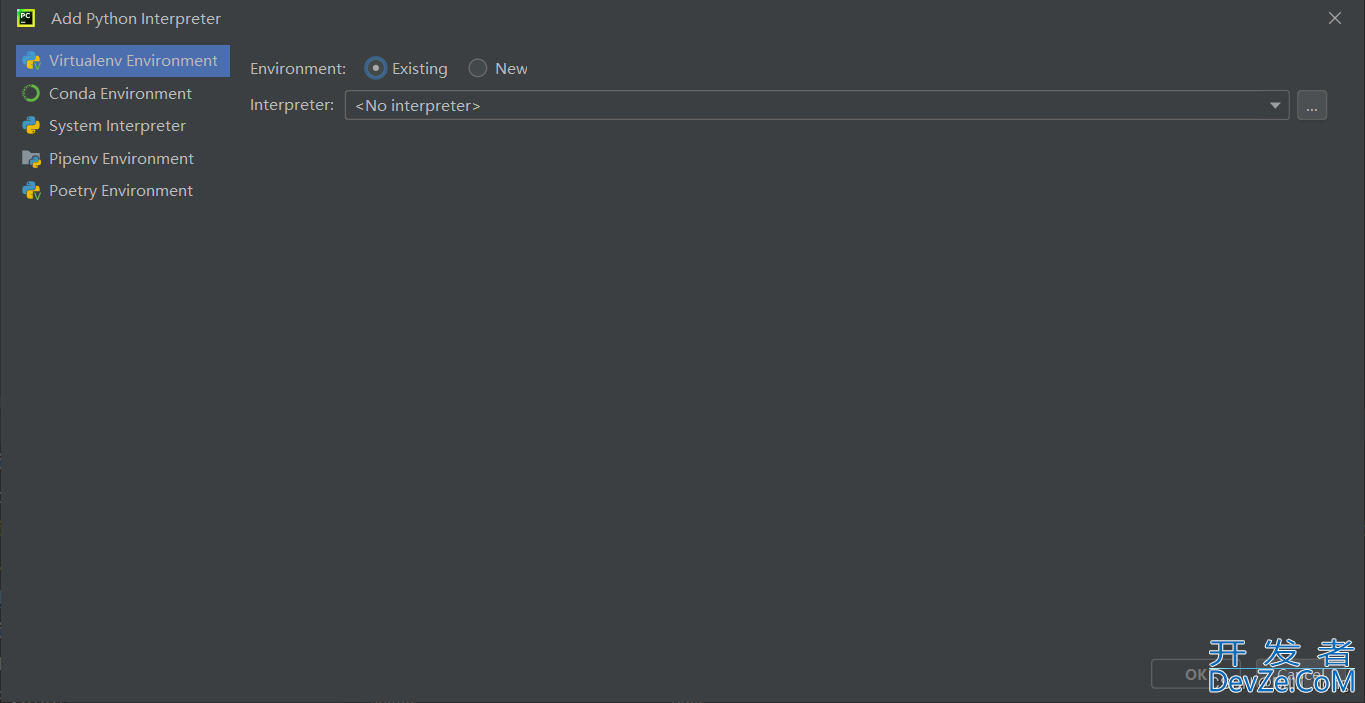Click the Poetry Environment python icon

[32, 191]
